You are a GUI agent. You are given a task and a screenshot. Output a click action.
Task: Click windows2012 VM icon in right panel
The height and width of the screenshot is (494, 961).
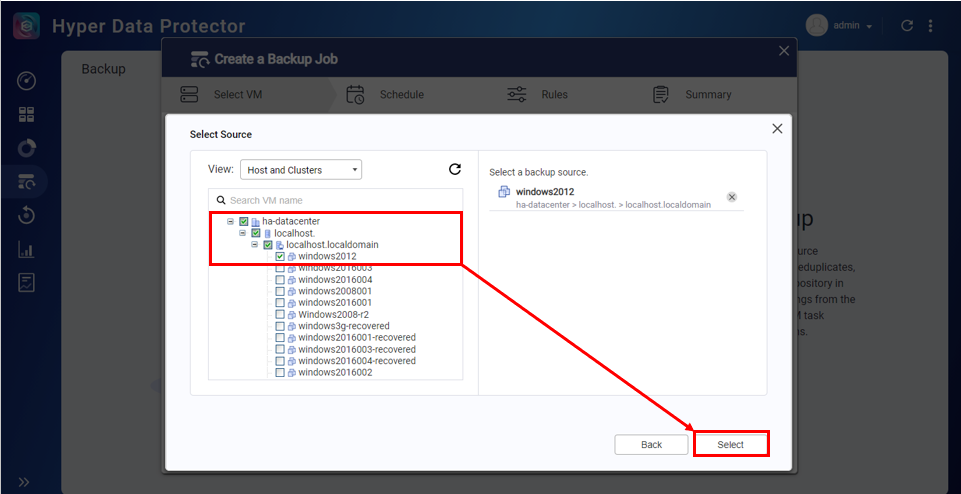[504, 192]
